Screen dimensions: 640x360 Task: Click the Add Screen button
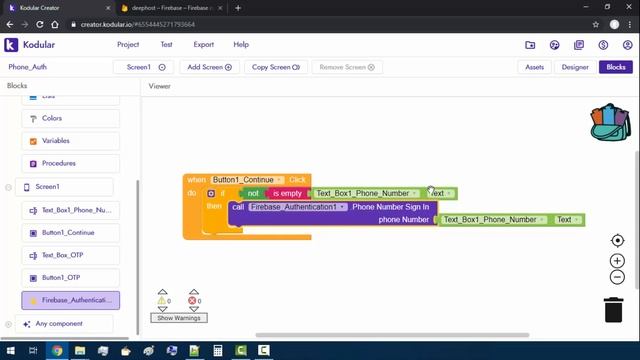(209, 67)
